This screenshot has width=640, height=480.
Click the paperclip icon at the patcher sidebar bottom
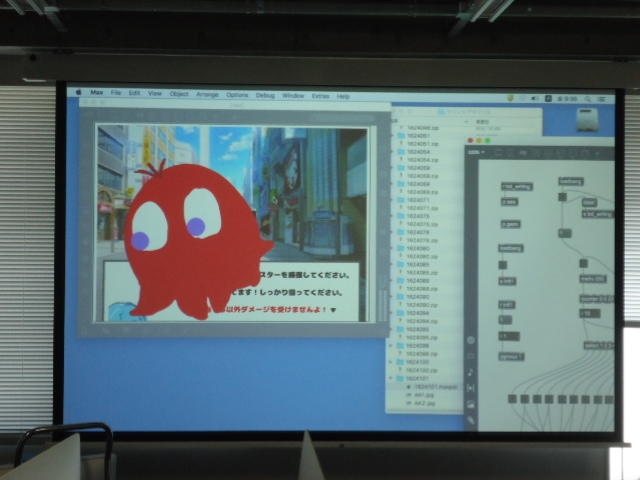coord(471,420)
